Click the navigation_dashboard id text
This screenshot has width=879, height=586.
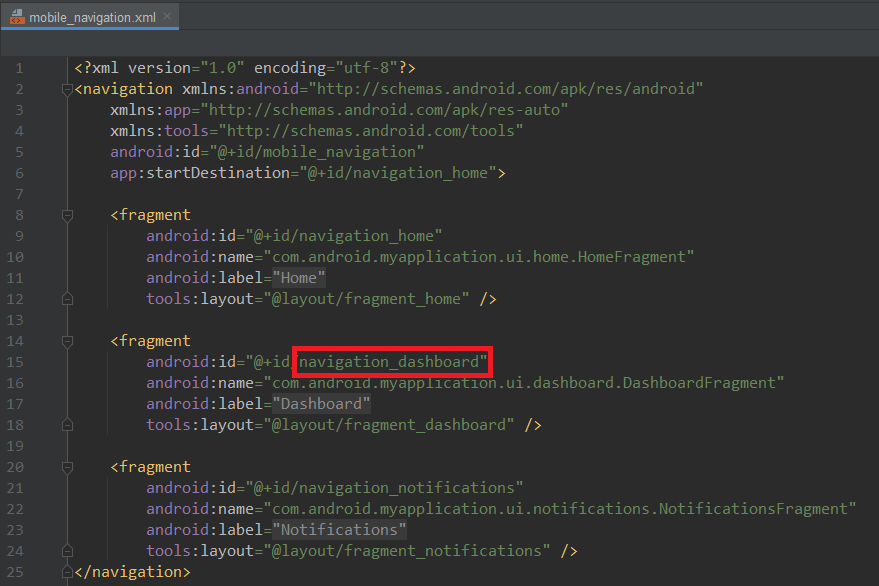[389, 362]
